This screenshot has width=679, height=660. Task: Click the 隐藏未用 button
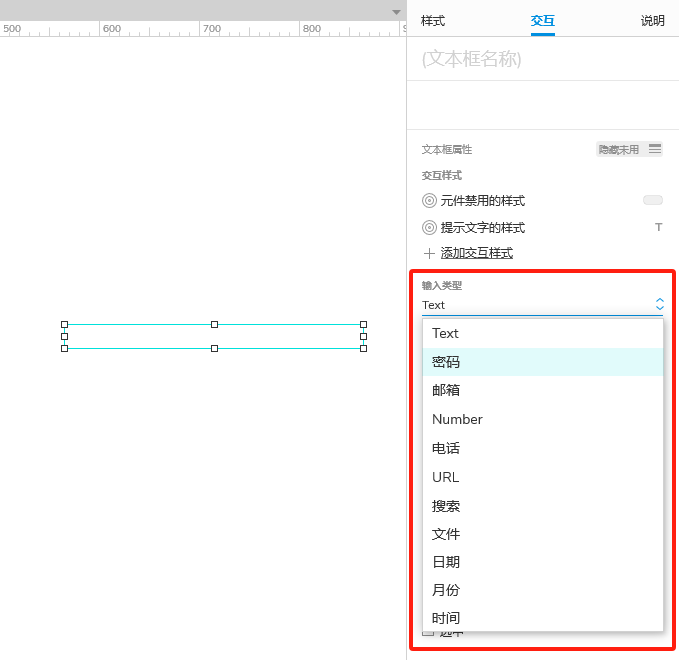click(629, 149)
